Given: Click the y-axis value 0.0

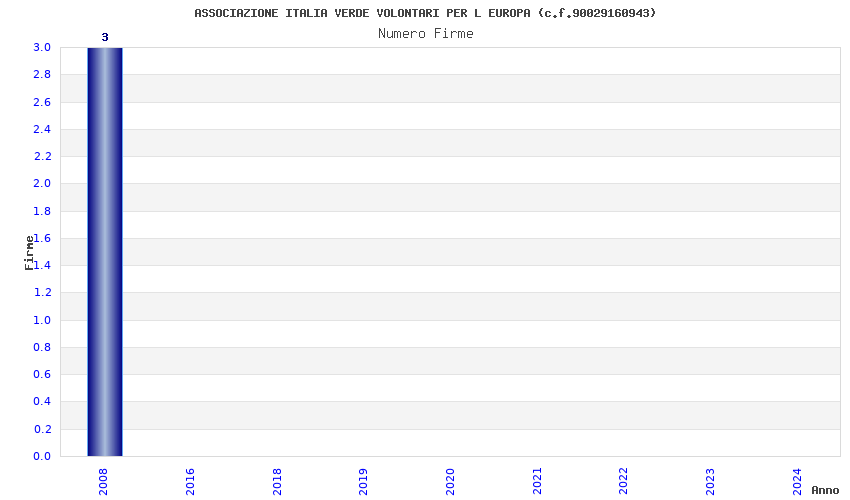Looking at the screenshot, I should coord(42,456).
